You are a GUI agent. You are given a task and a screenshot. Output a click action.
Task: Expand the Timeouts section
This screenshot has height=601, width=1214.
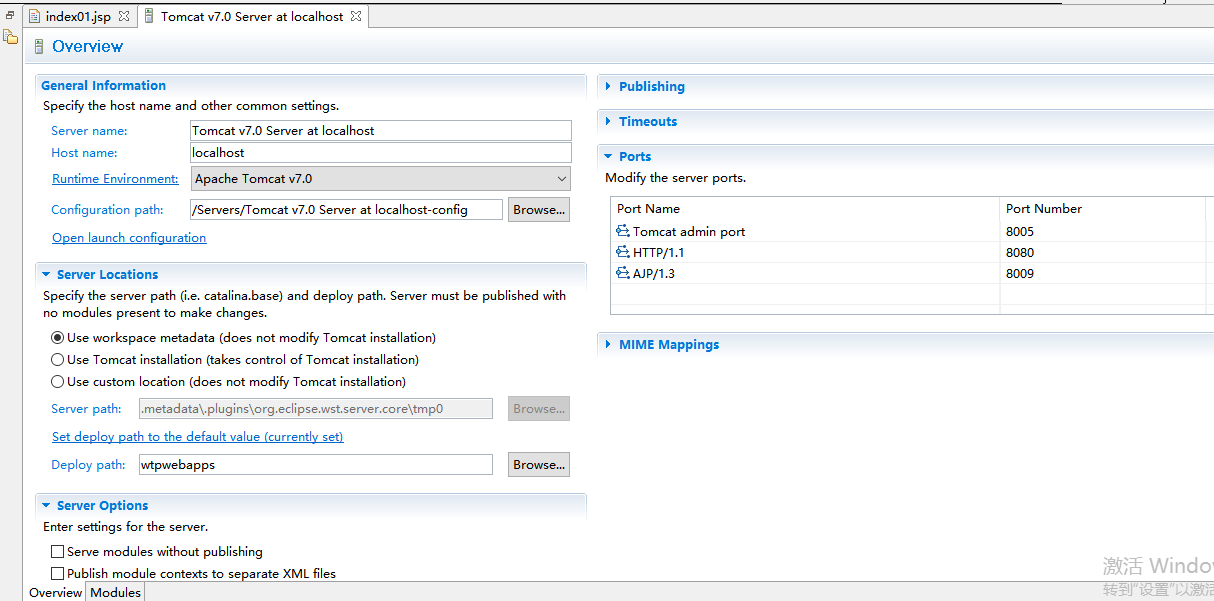click(608, 122)
